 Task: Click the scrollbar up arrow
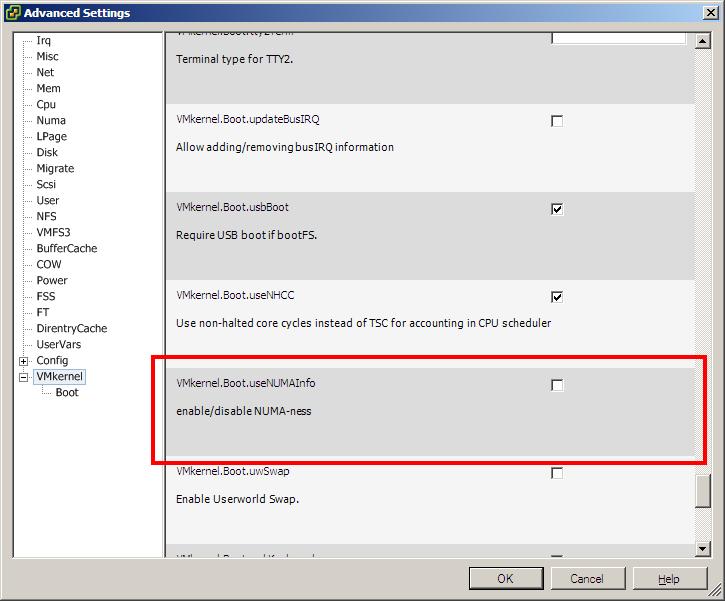coord(704,39)
